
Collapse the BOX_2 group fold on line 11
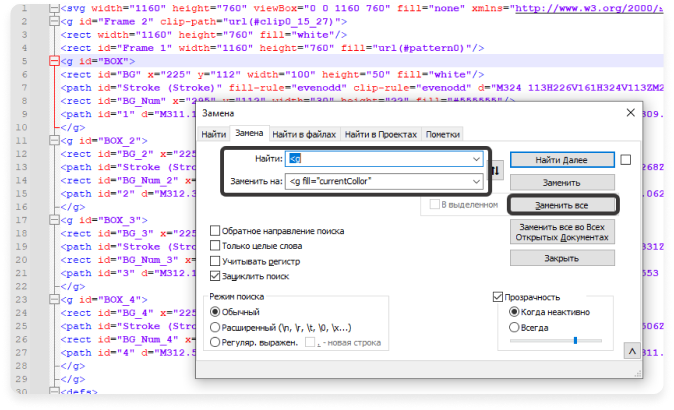tap(54, 141)
